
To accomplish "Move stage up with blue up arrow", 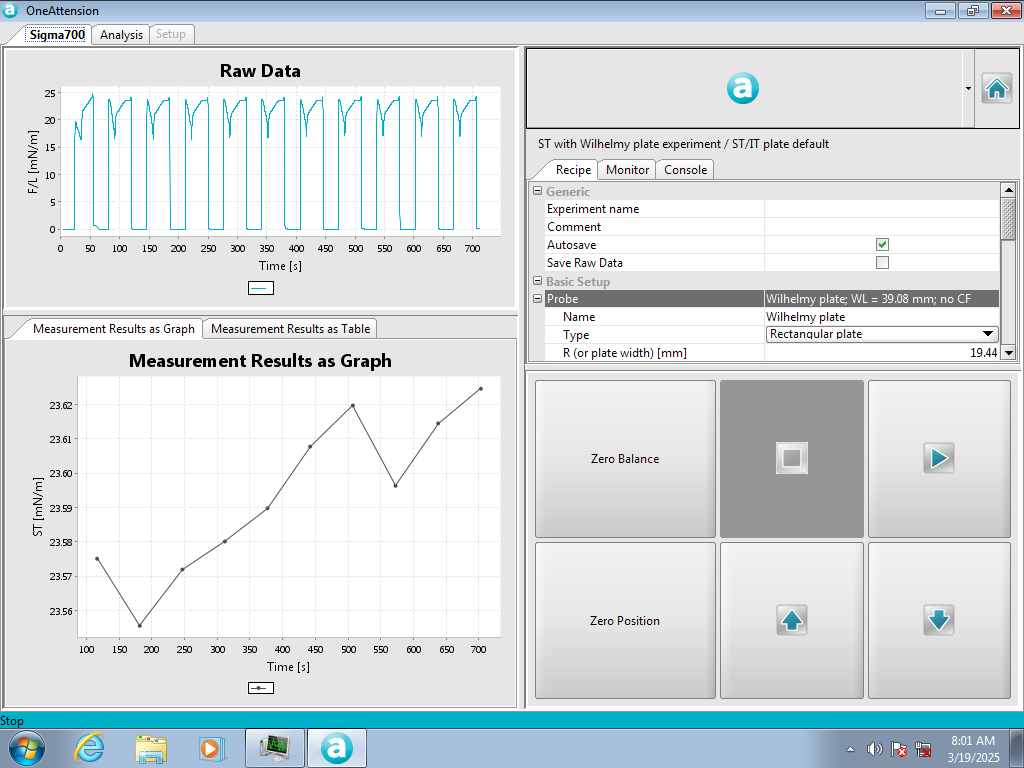I will (x=792, y=620).
